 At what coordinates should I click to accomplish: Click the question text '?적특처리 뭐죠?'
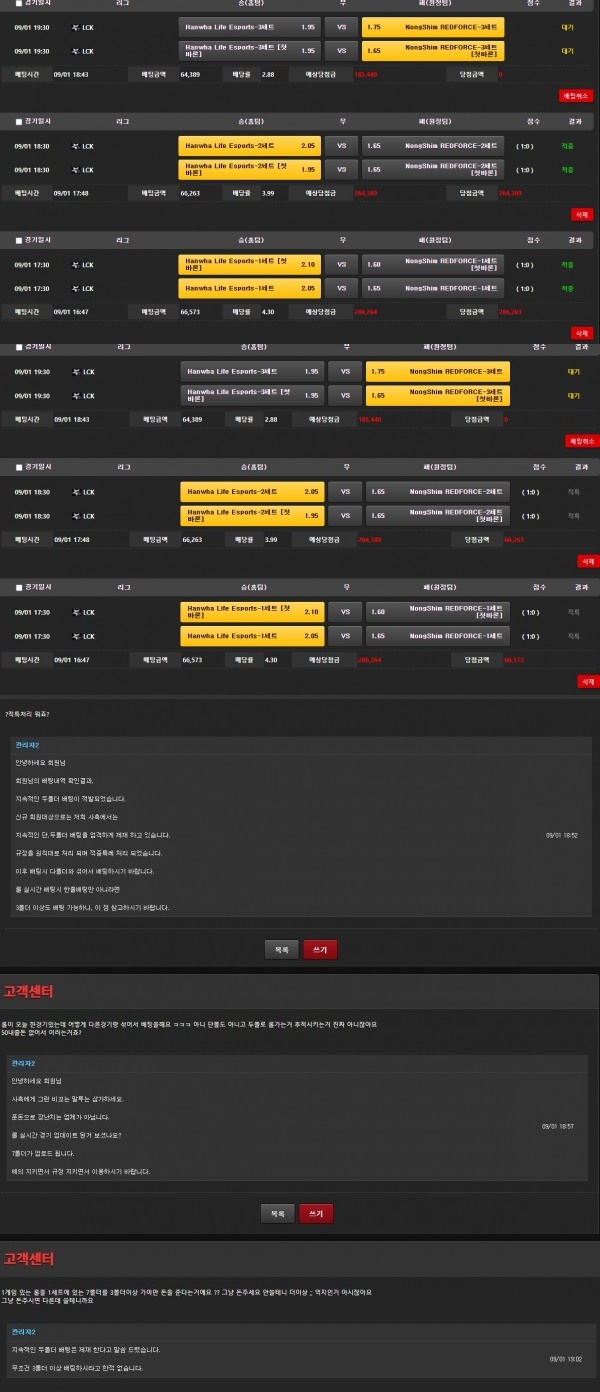(27, 713)
